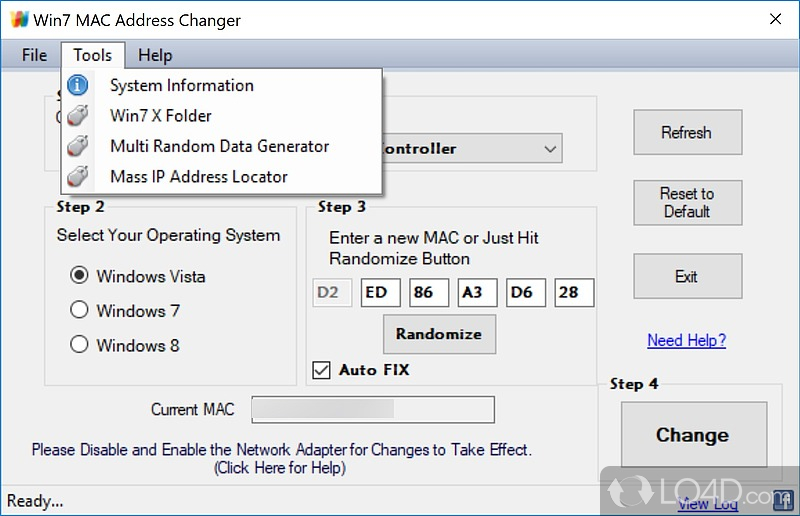Screen dimensions: 800x516
Task: Select the Windows 8 radio button
Action: click(x=79, y=345)
